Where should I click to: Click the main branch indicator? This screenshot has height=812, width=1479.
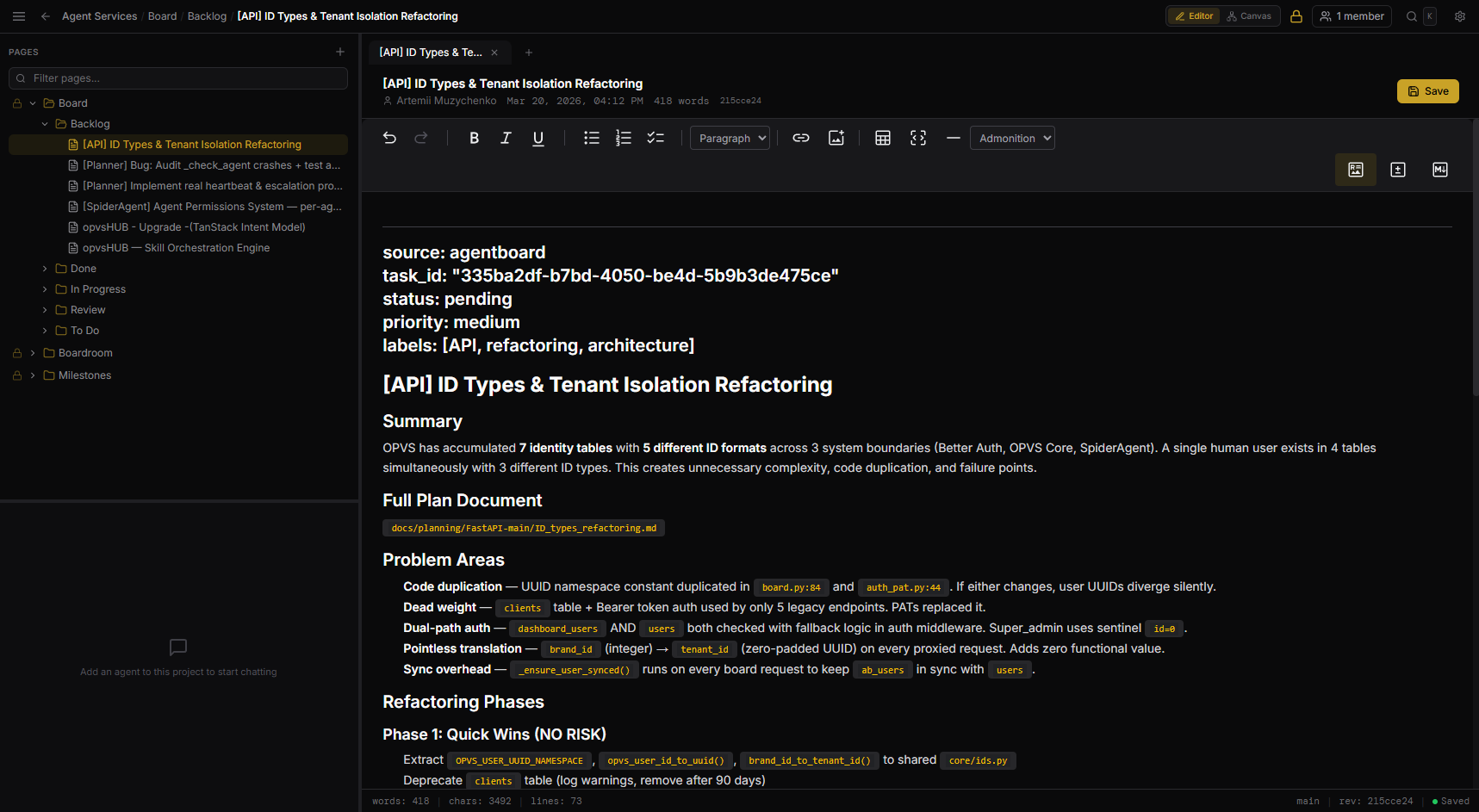1308,801
